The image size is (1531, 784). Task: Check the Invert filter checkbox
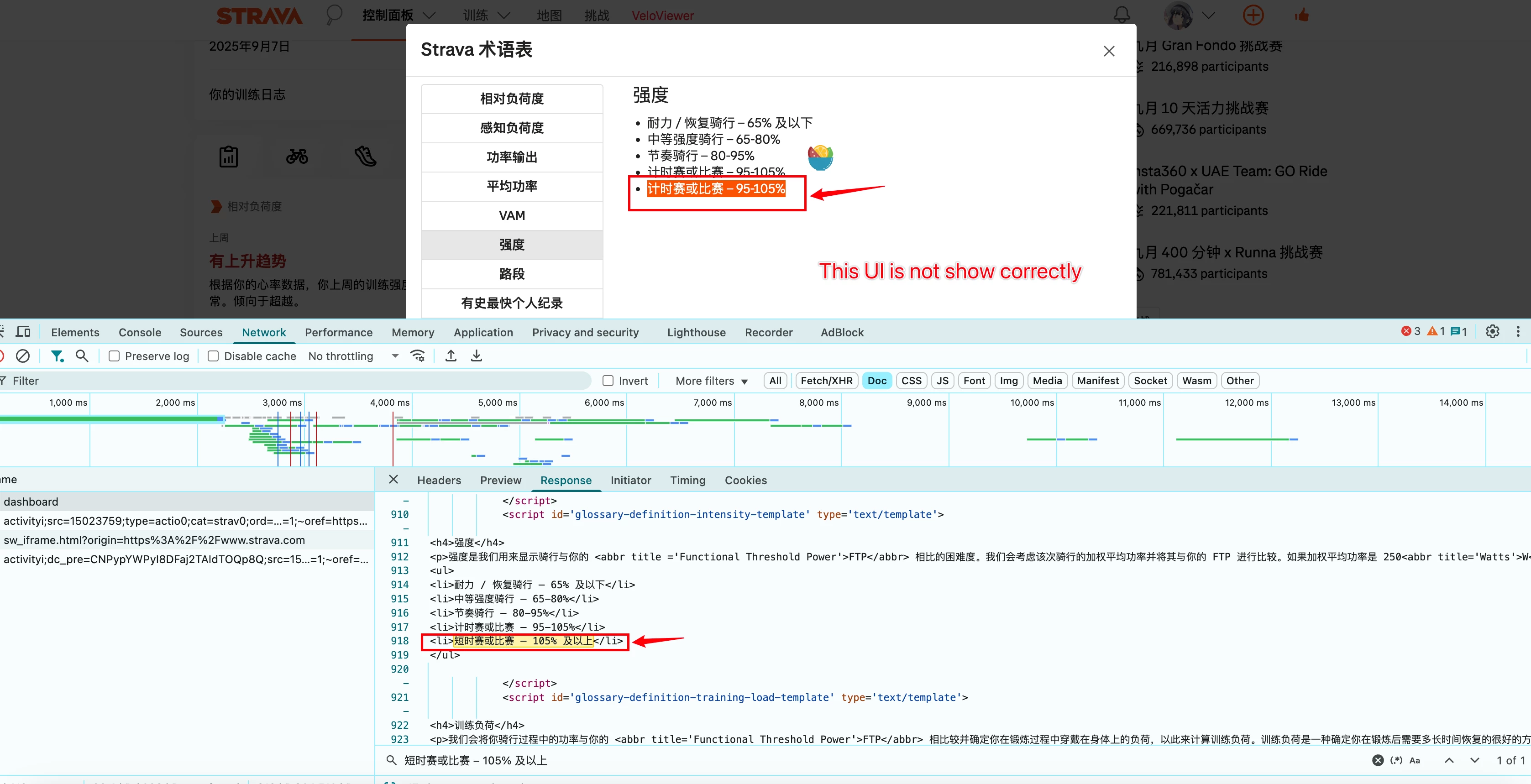608,381
